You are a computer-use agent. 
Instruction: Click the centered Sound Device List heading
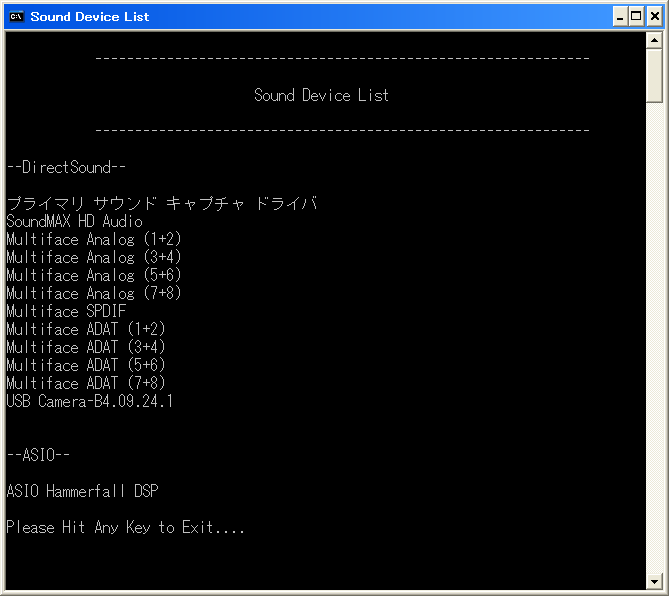click(x=321, y=95)
